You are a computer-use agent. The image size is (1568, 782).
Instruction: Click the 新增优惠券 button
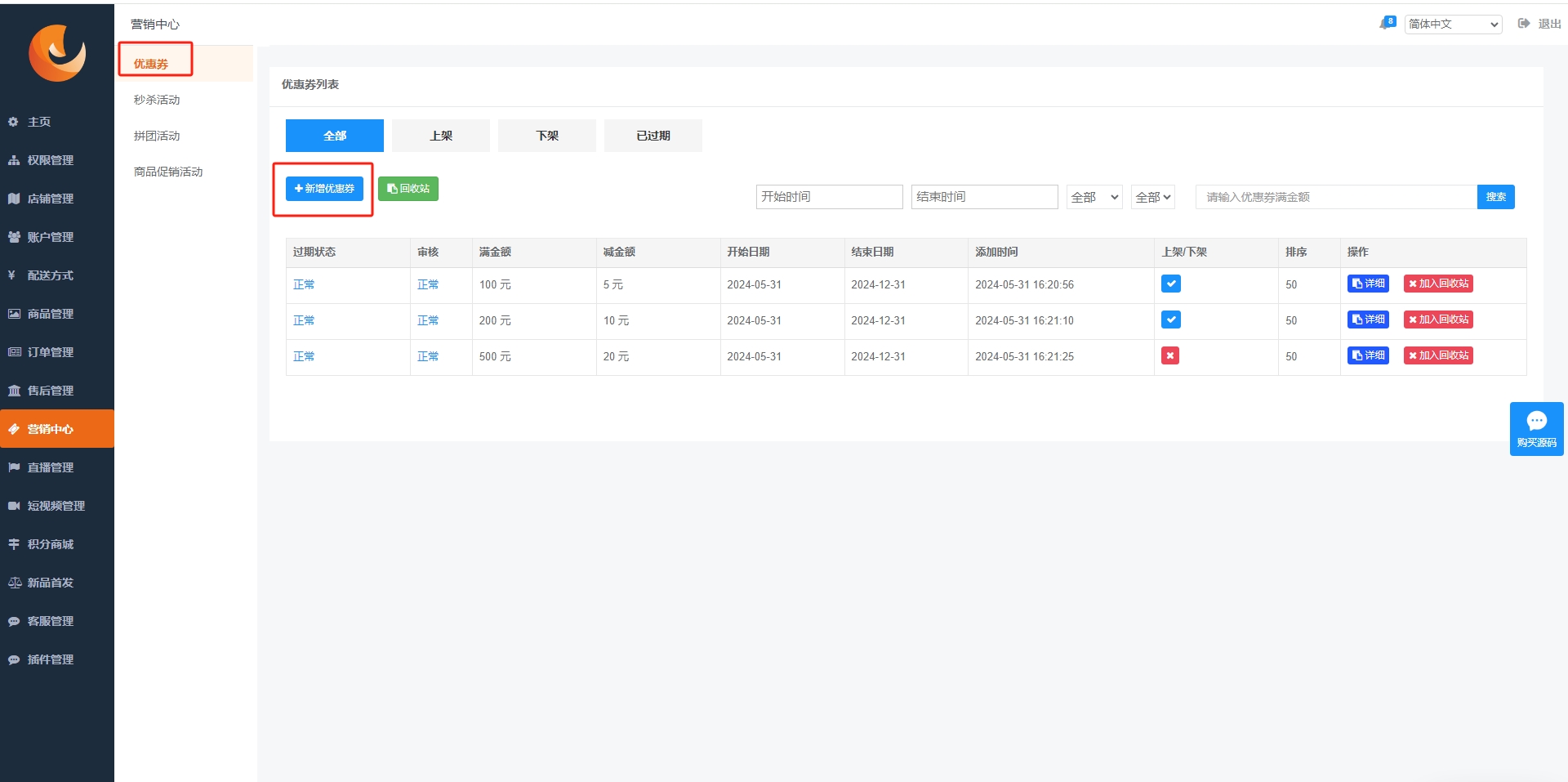pos(324,189)
